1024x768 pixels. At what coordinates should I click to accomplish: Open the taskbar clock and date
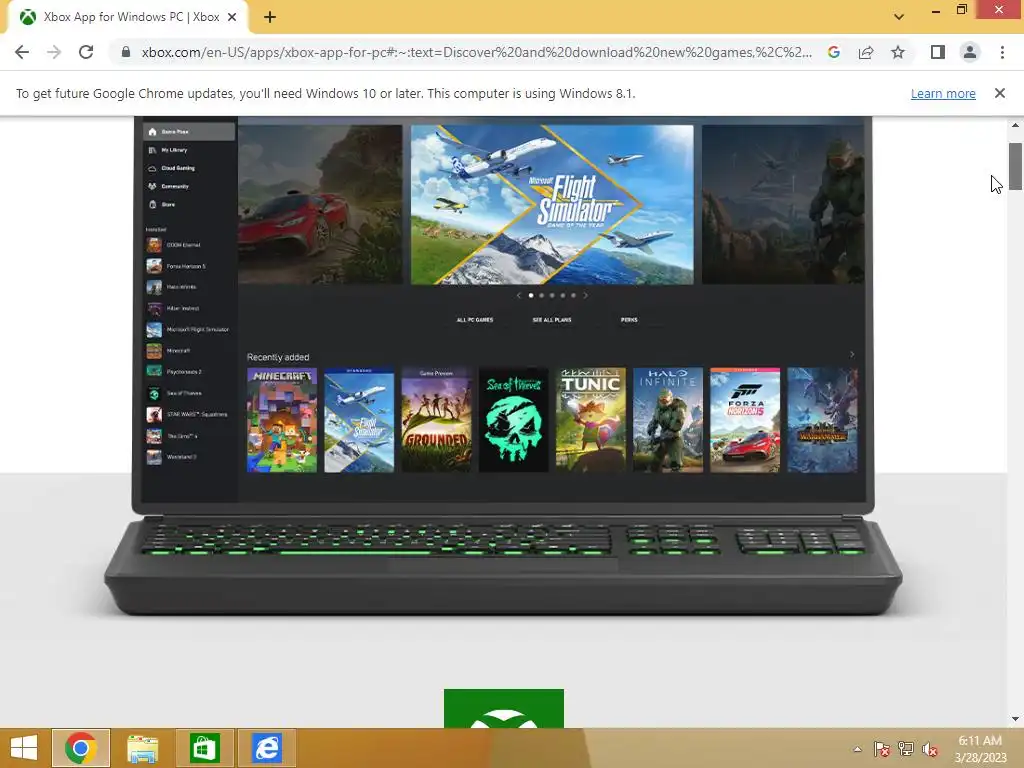(980, 749)
